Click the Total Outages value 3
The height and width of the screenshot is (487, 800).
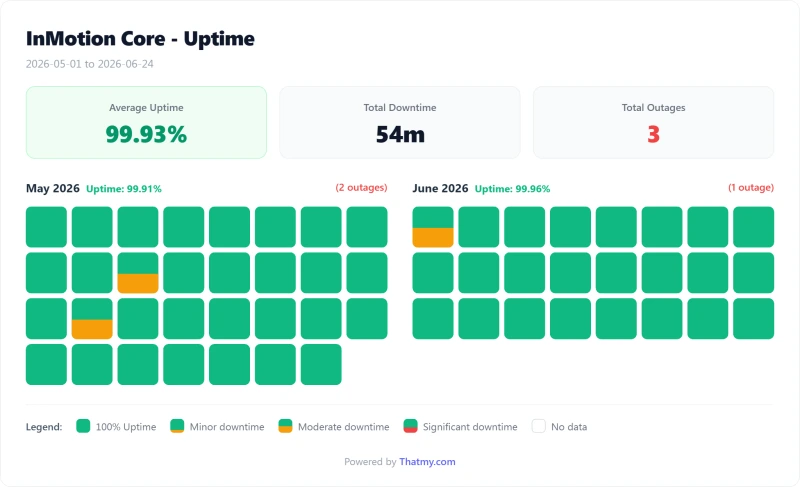654,135
